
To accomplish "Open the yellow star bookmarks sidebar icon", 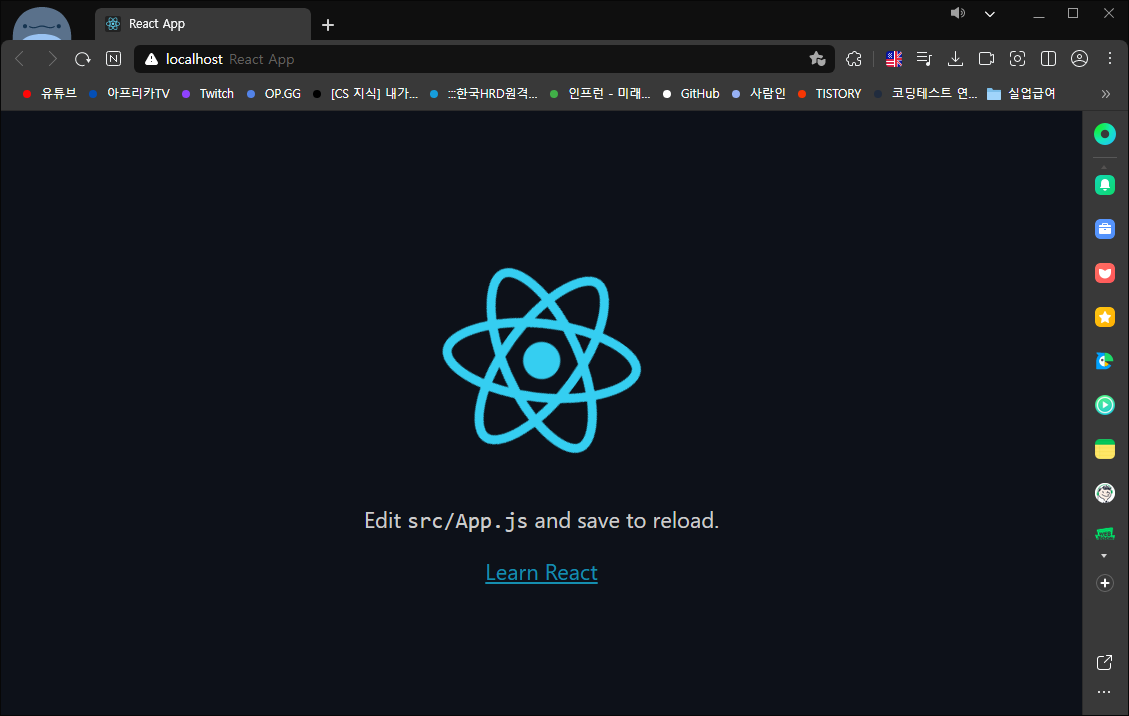I will pyautogui.click(x=1105, y=317).
